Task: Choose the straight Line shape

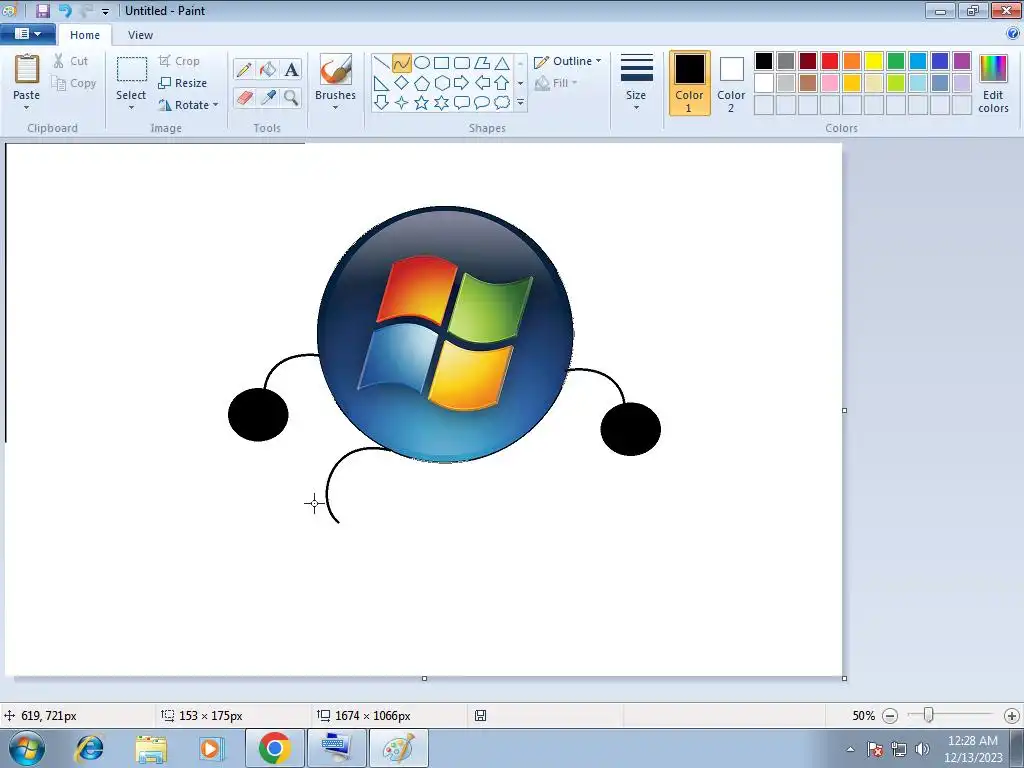Action: (x=381, y=63)
